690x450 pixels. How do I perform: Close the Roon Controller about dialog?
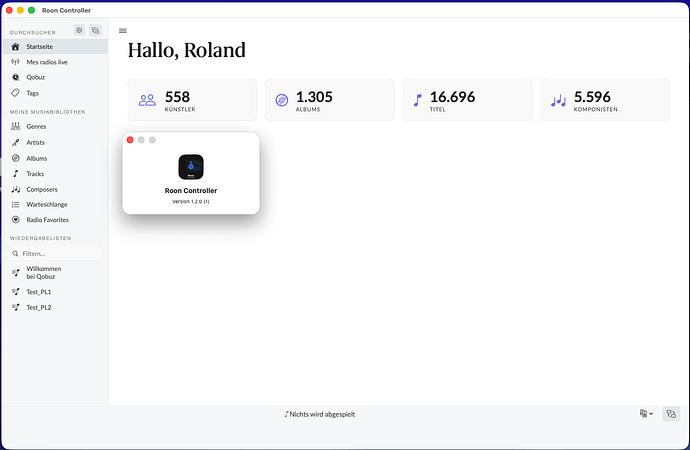tap(130, 140)
